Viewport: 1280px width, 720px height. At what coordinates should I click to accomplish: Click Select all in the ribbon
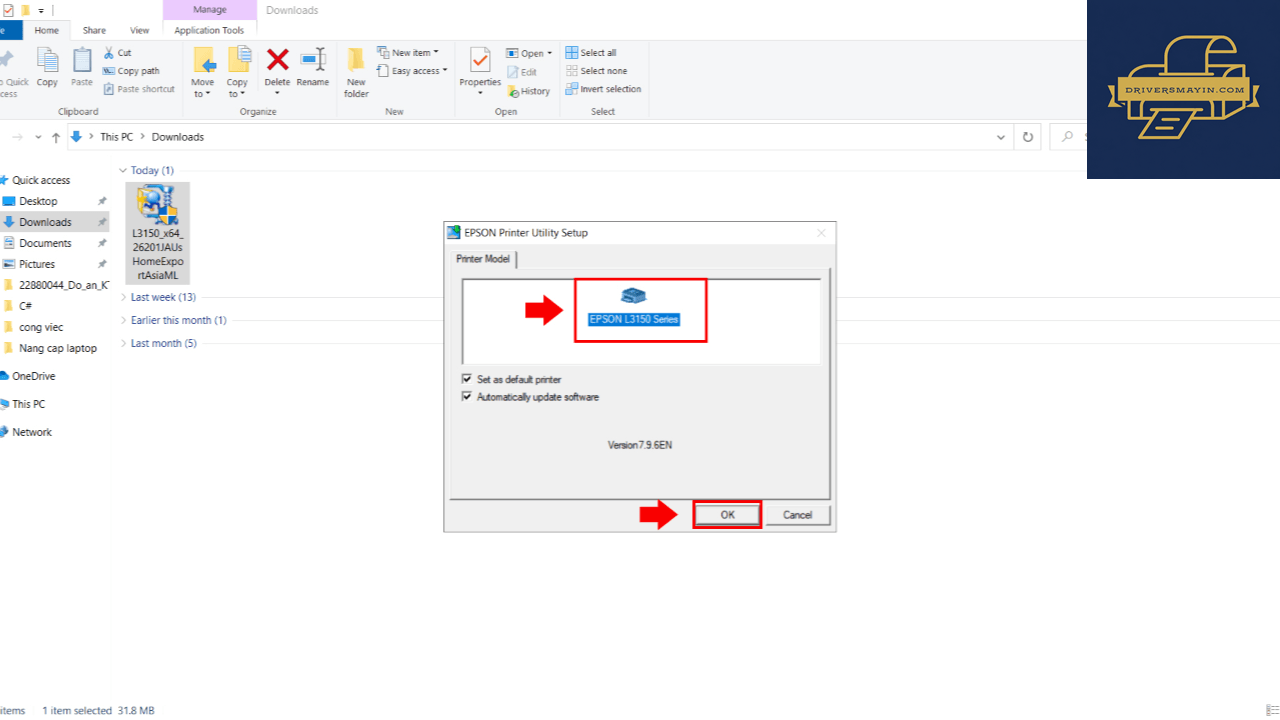tap(590, 53)
